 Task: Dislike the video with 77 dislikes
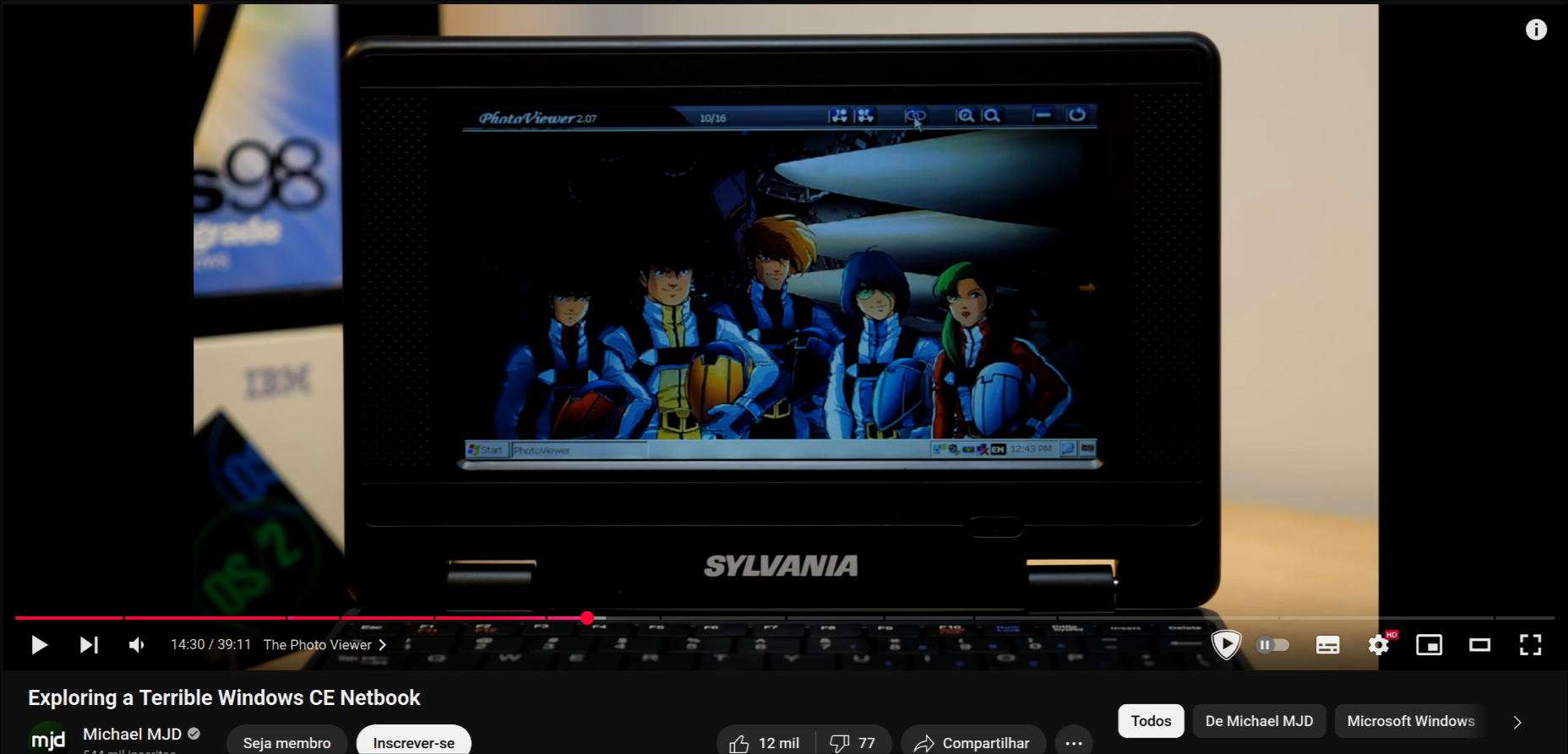pyautogui.click(x=853, y=742)
